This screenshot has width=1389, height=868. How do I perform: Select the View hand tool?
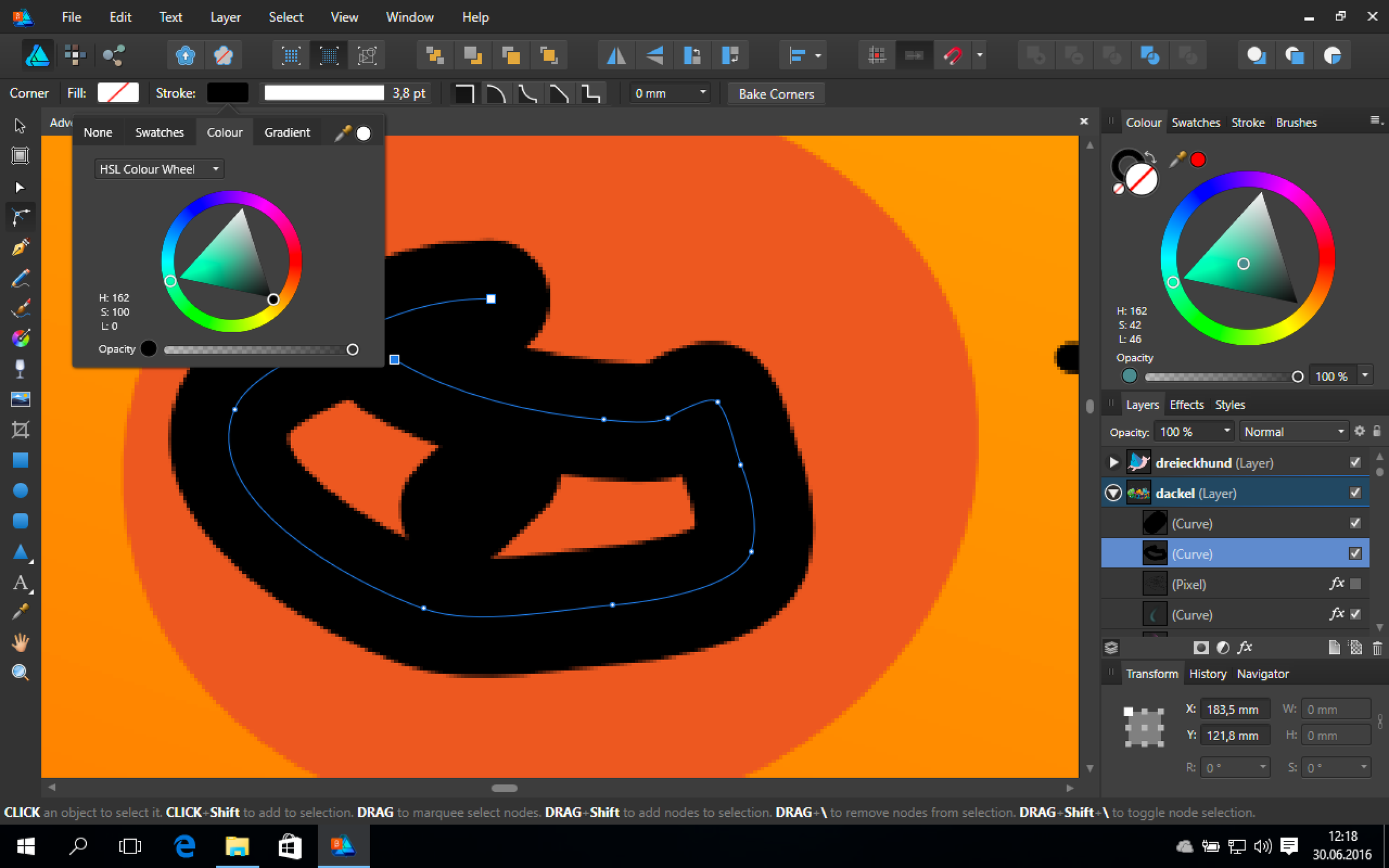tap(20, 643)
